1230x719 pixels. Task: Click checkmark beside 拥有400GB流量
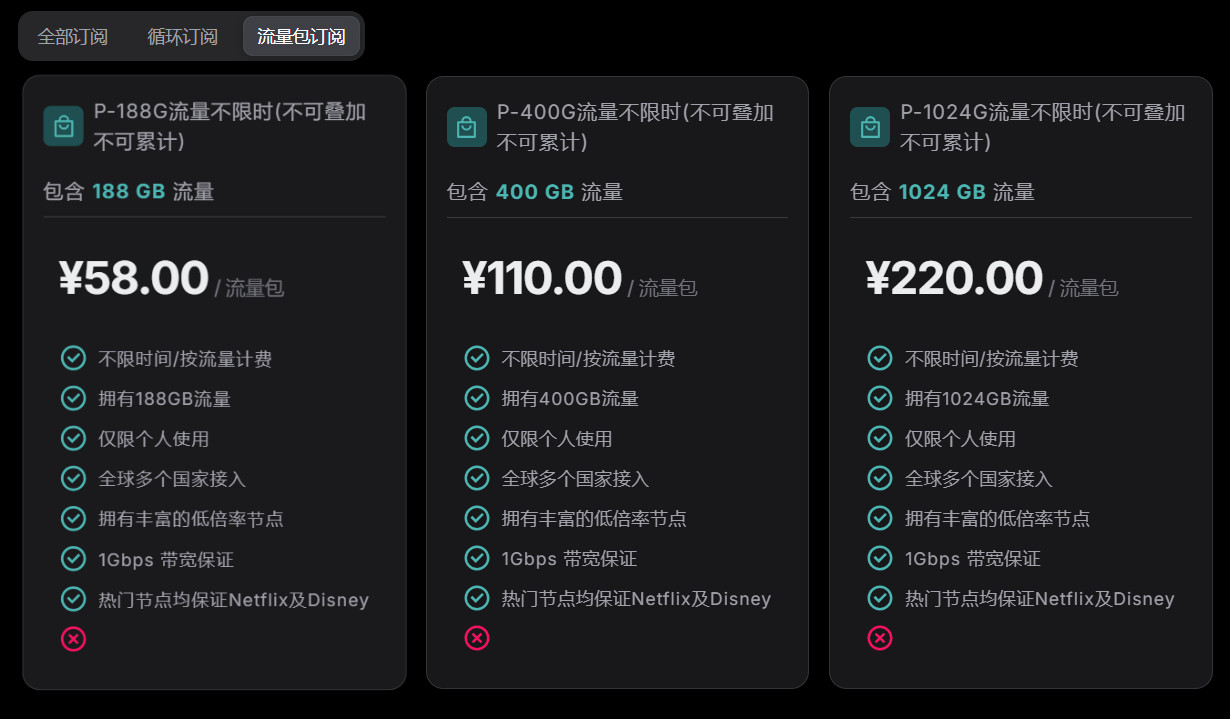pyautogui.click(x=477, y=397)
